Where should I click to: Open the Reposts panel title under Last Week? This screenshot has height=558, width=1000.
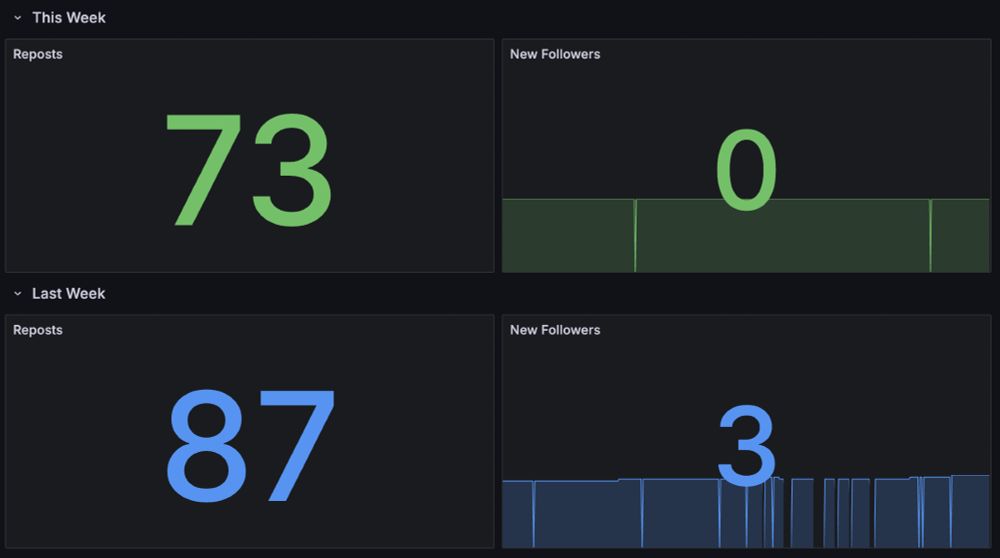[38, 330]
